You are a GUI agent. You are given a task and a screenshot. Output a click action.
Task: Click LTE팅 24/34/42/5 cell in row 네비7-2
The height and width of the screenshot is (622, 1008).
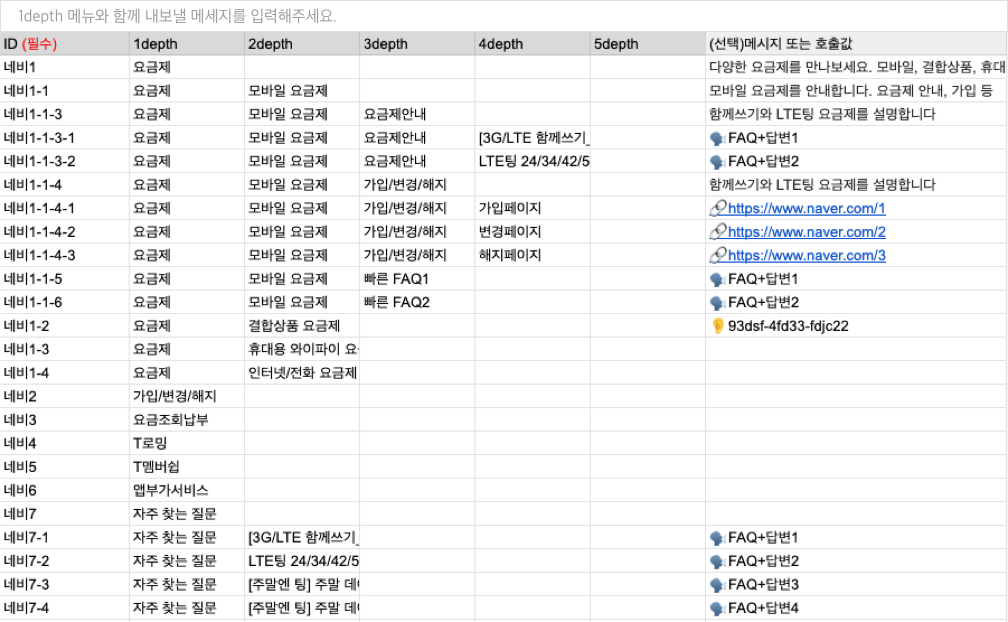pyautogui.click(x=302, y=561)
